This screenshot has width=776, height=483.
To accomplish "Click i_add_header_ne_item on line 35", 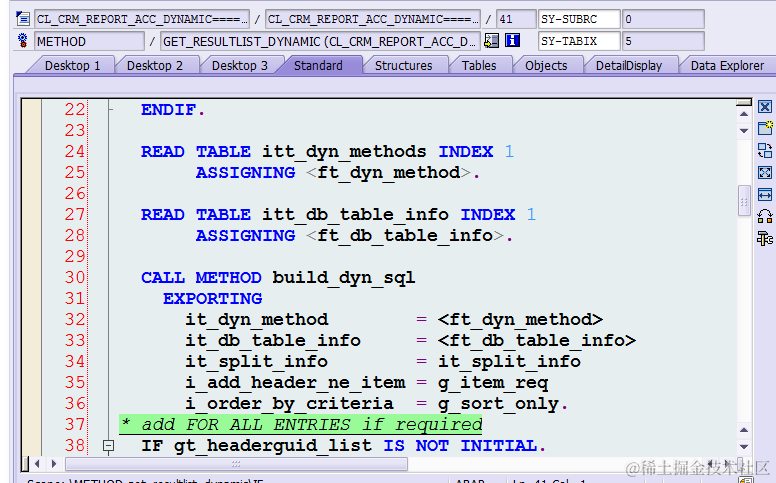I will (295, 383).
